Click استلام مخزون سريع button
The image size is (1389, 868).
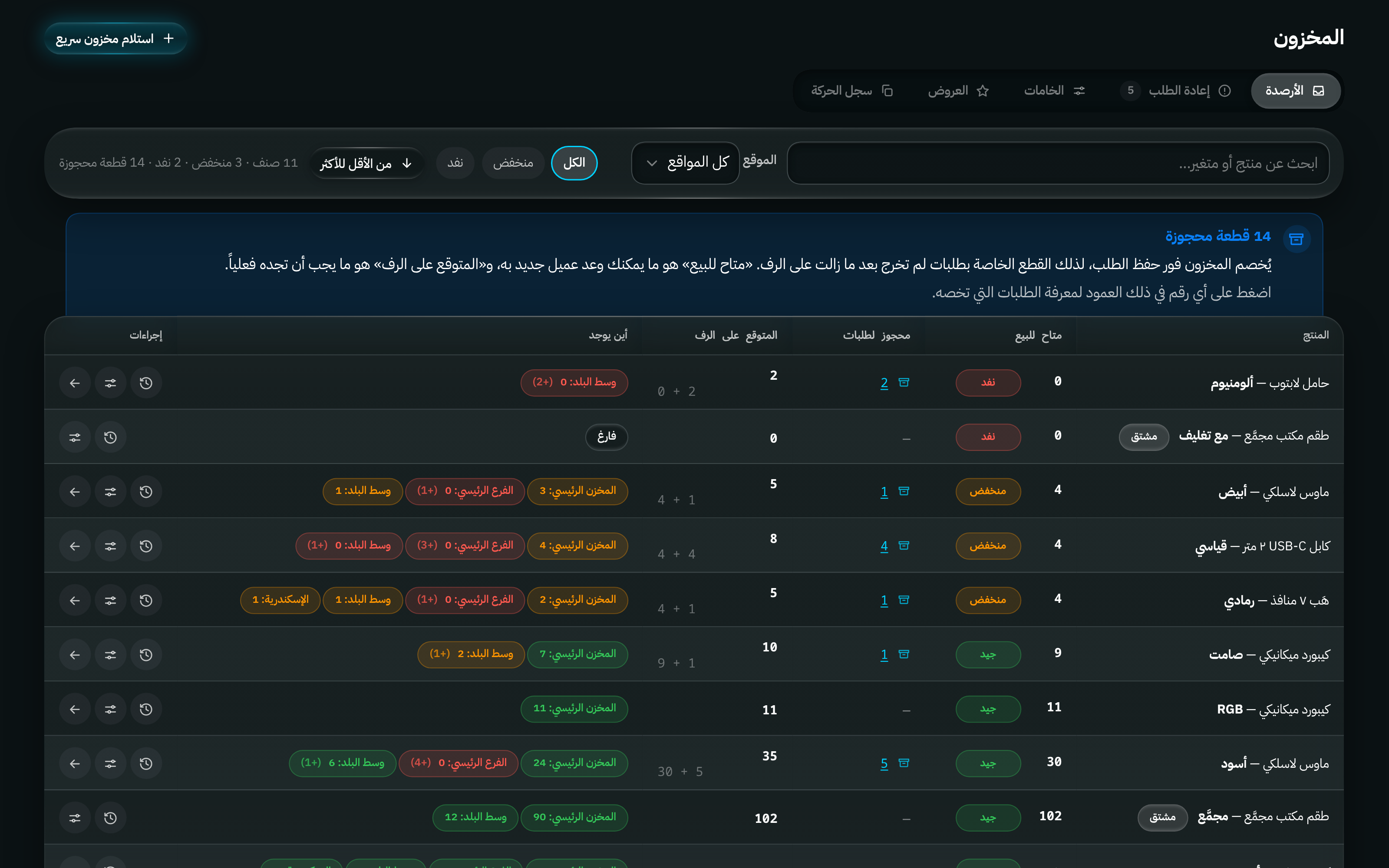coord(115,39)
